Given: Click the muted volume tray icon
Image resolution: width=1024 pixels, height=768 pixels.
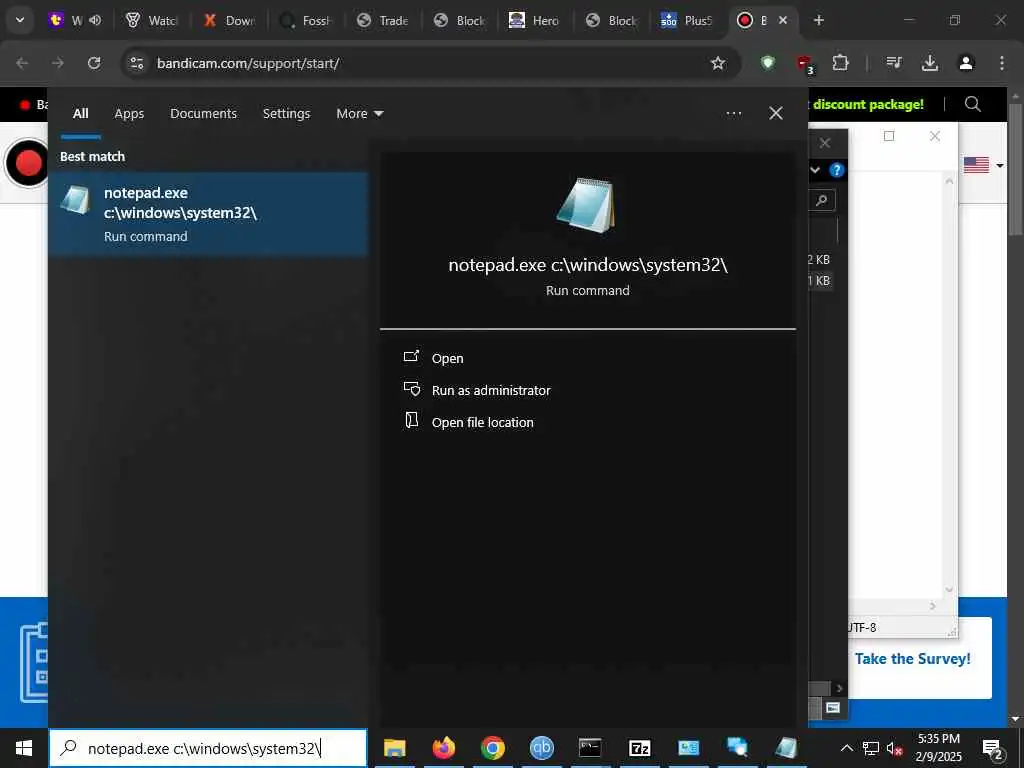Looking at the screenshot, I should coord(894,748).
